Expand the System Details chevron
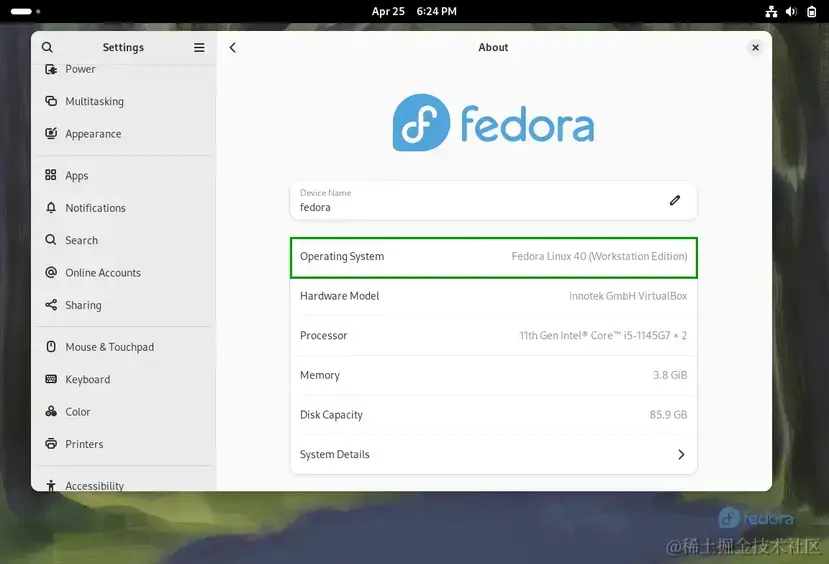The width and height of the screenshot is (829, 564). tap(681, 455)
